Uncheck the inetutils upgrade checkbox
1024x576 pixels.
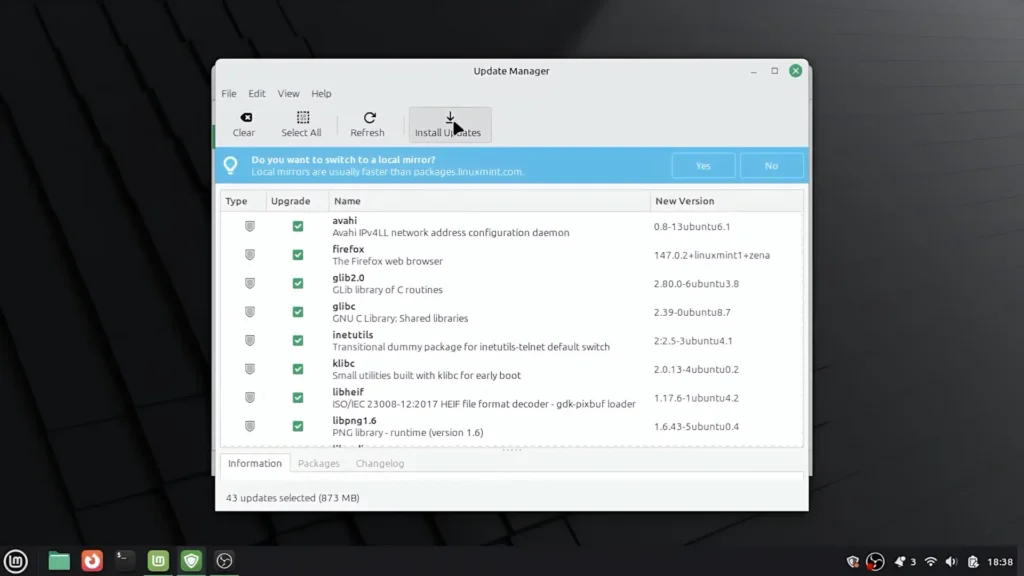[x=298, y=340]
